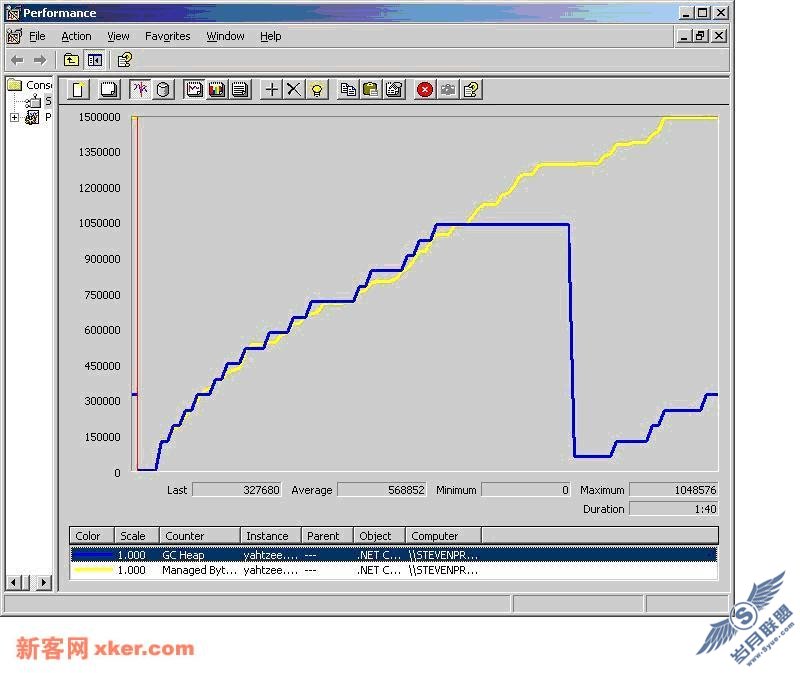Screen dimensions: 800x673
Task: Toggle the View Current Activity button
Action: pyautogui.click(x=141, y=90)
